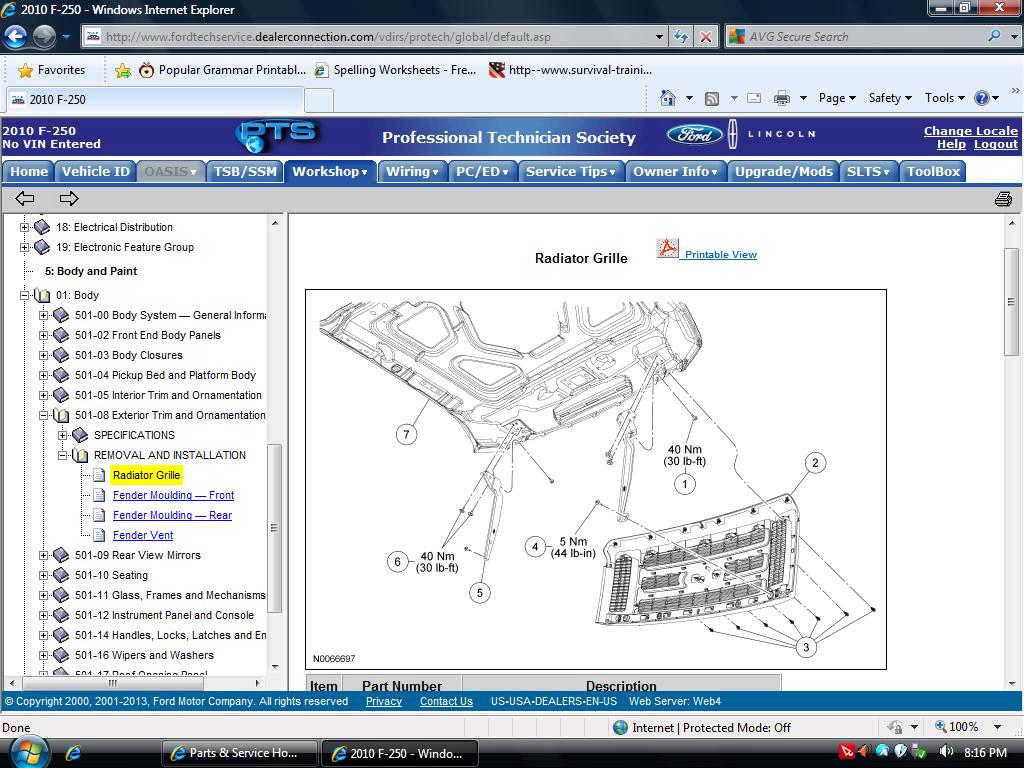Click the Change Locale link

click(970, 131)
